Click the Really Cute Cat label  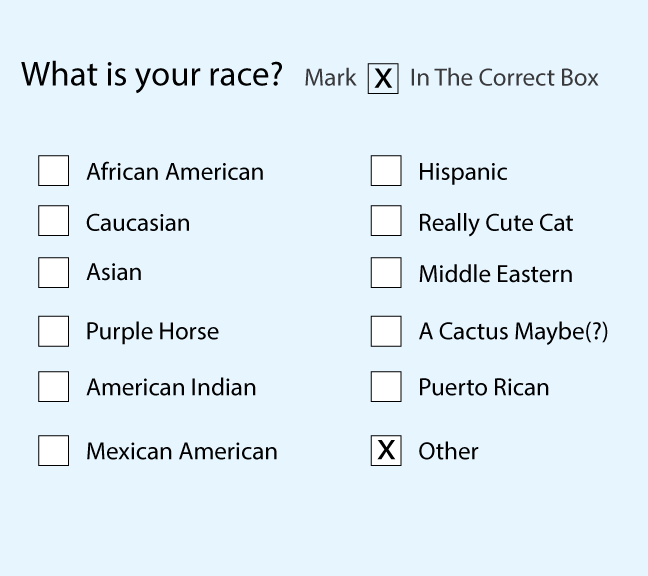coord(495,223)
